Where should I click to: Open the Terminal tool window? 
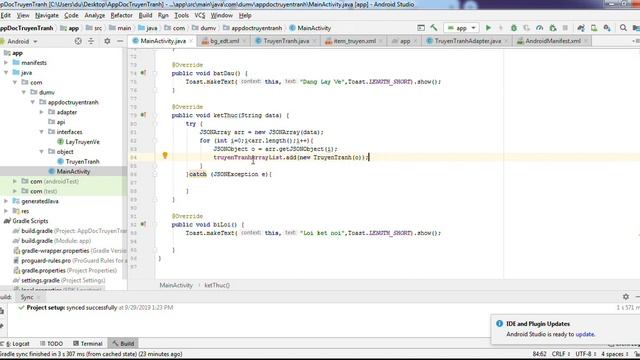pos(88,344)
